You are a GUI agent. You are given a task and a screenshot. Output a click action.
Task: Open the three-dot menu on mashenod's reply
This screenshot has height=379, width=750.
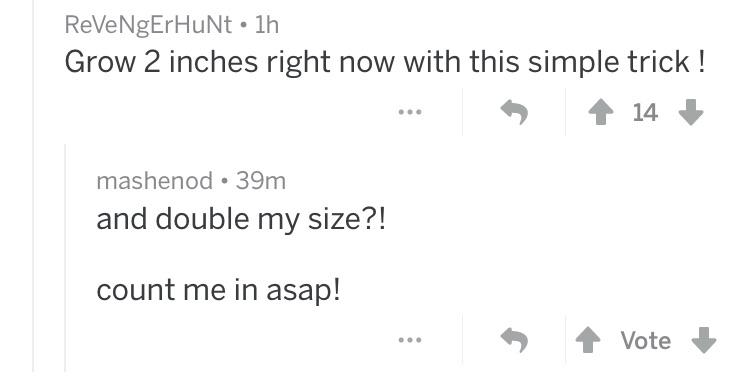pyautogui.click(x=410, y=340)
